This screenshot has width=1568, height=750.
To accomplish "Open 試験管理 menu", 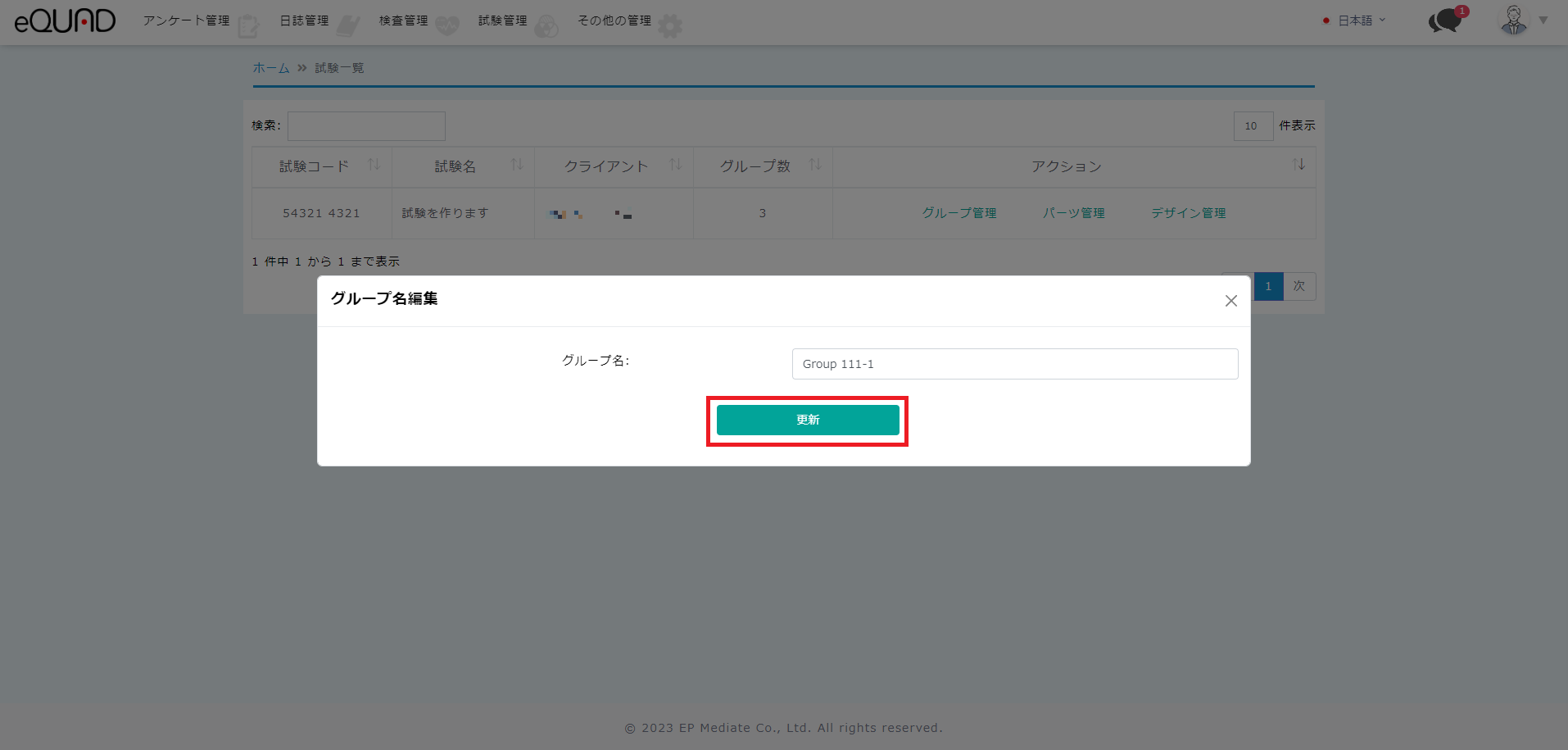I will click(503, 20).
